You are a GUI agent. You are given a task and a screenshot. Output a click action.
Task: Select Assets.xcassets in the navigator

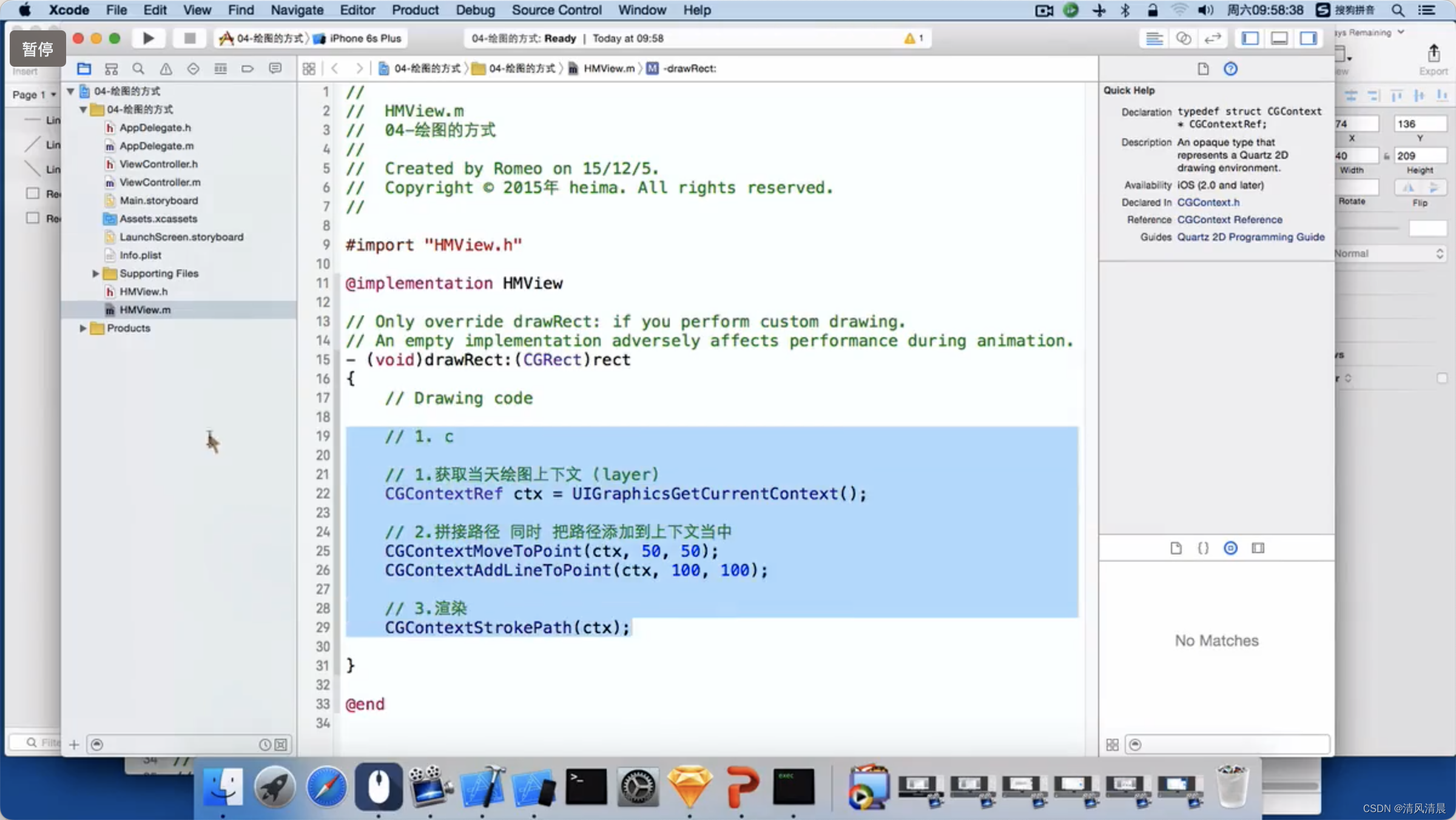point(158,218)
